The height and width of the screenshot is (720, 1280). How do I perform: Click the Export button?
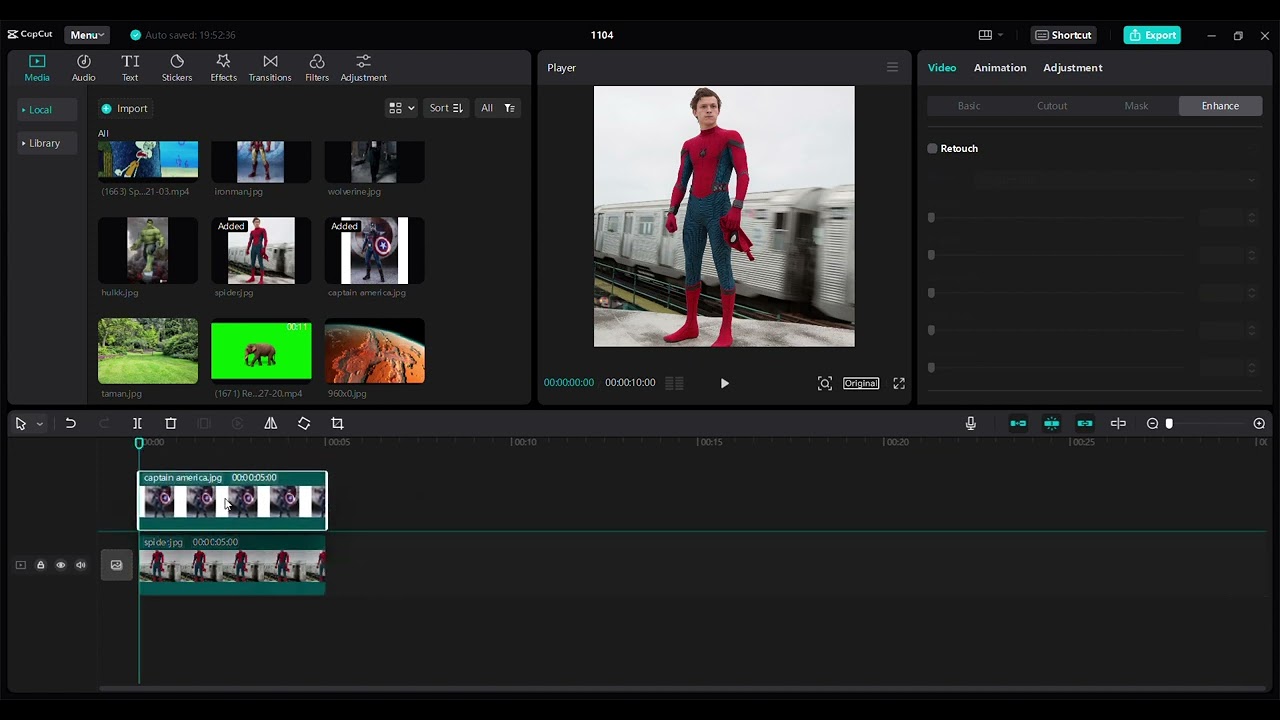pyautogui.click(x=1152, y=35)
